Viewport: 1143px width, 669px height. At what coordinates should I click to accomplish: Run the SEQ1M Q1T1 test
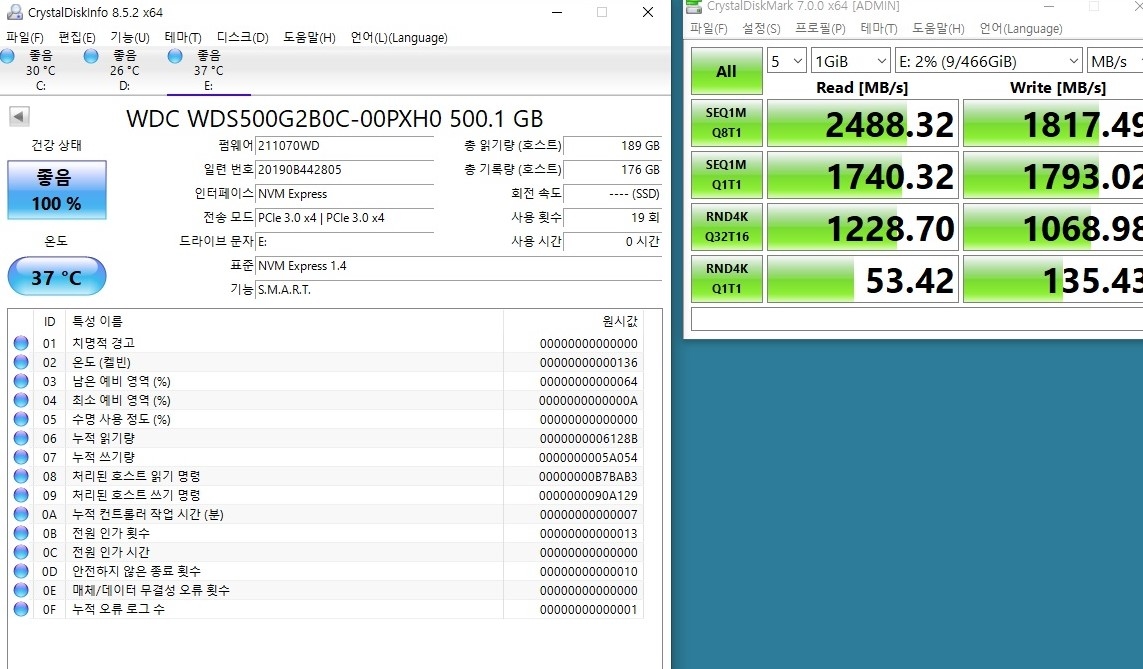pyautogui.click(x=727, y=175)
